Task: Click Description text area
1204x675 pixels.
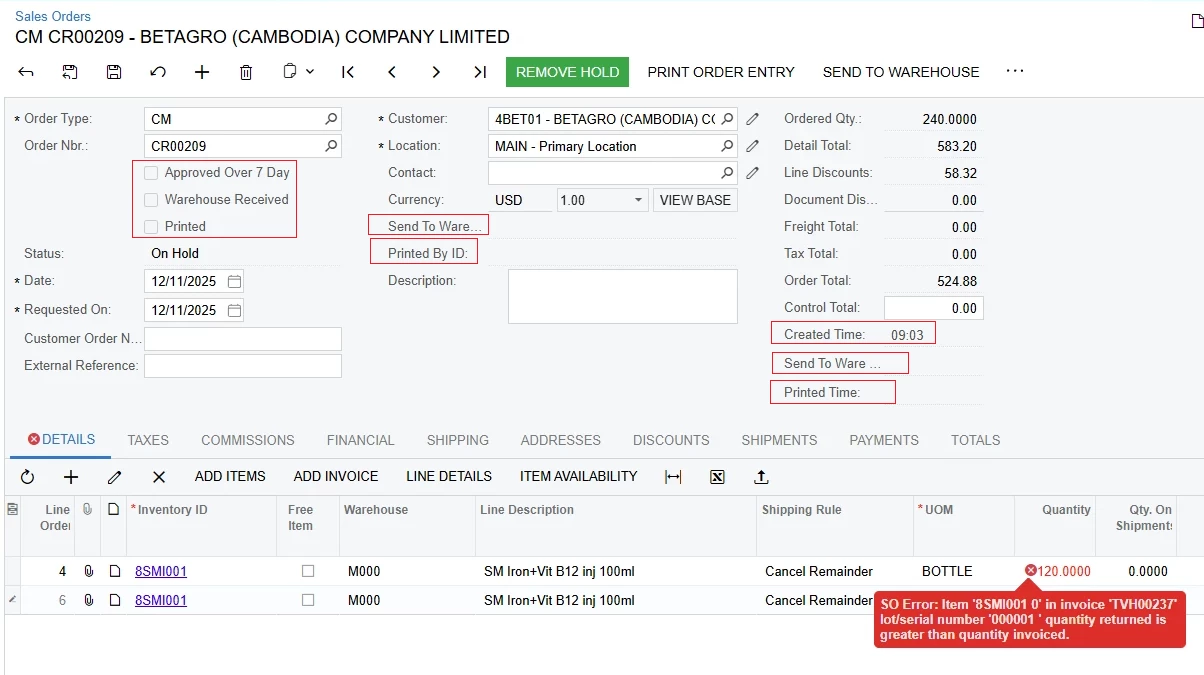Action: coord(623,296)
